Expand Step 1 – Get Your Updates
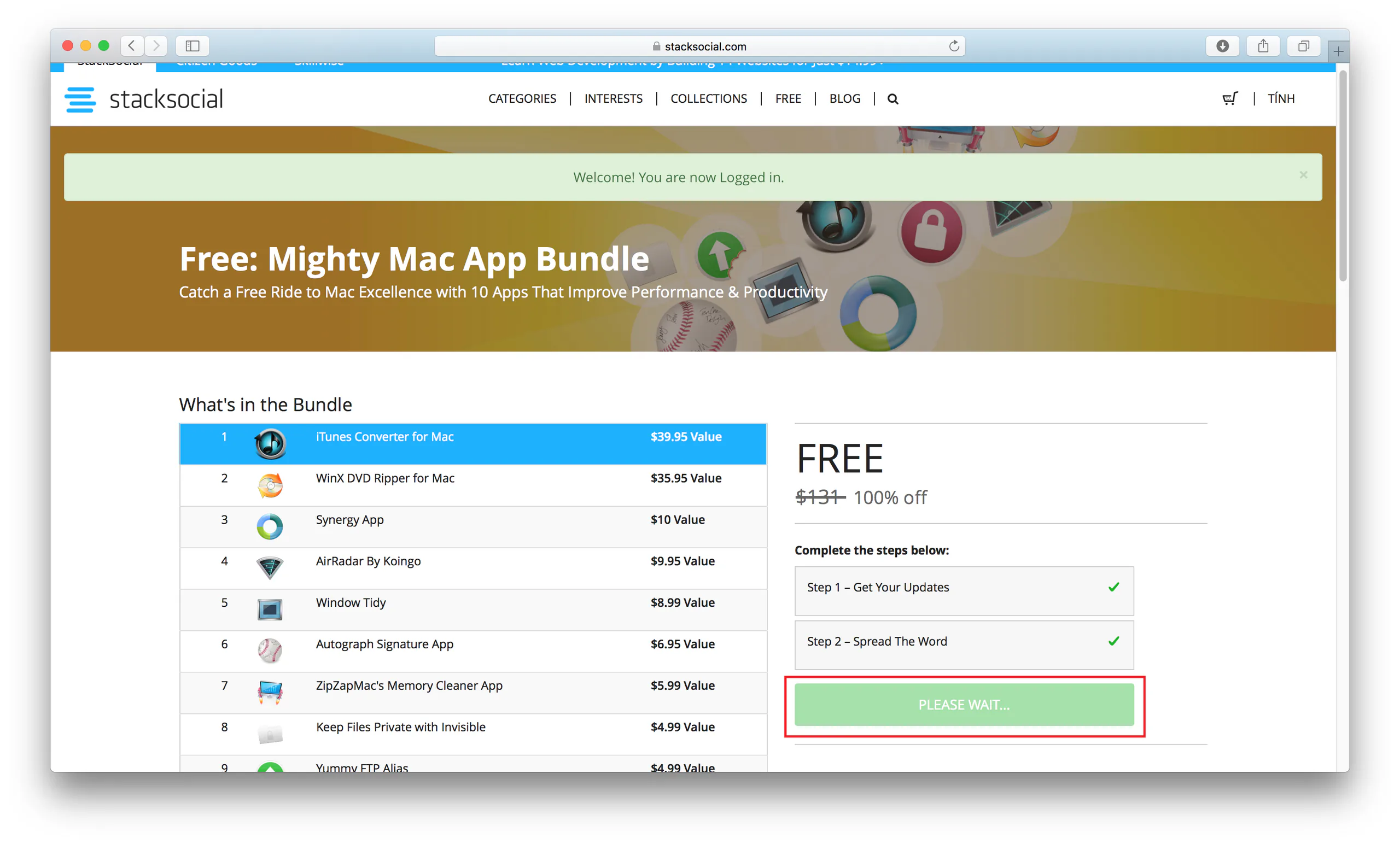Screen dimensions: 1400x844 point(964,590)
